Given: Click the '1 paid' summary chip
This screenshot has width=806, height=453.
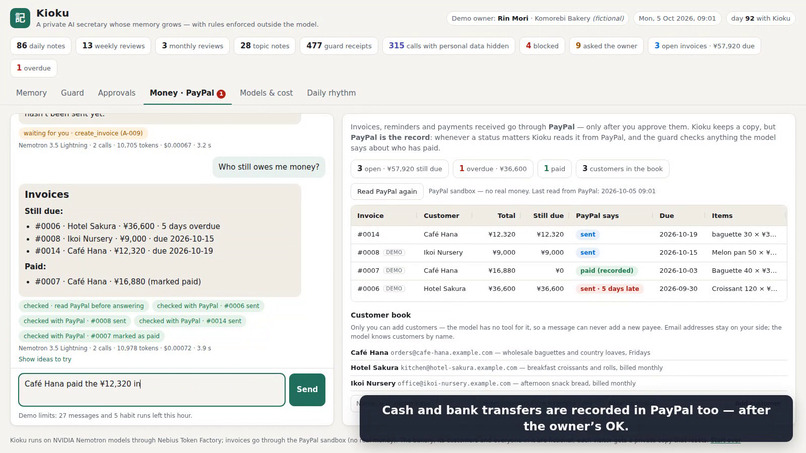Looking at the screenshot, I should tap(554, 169).
